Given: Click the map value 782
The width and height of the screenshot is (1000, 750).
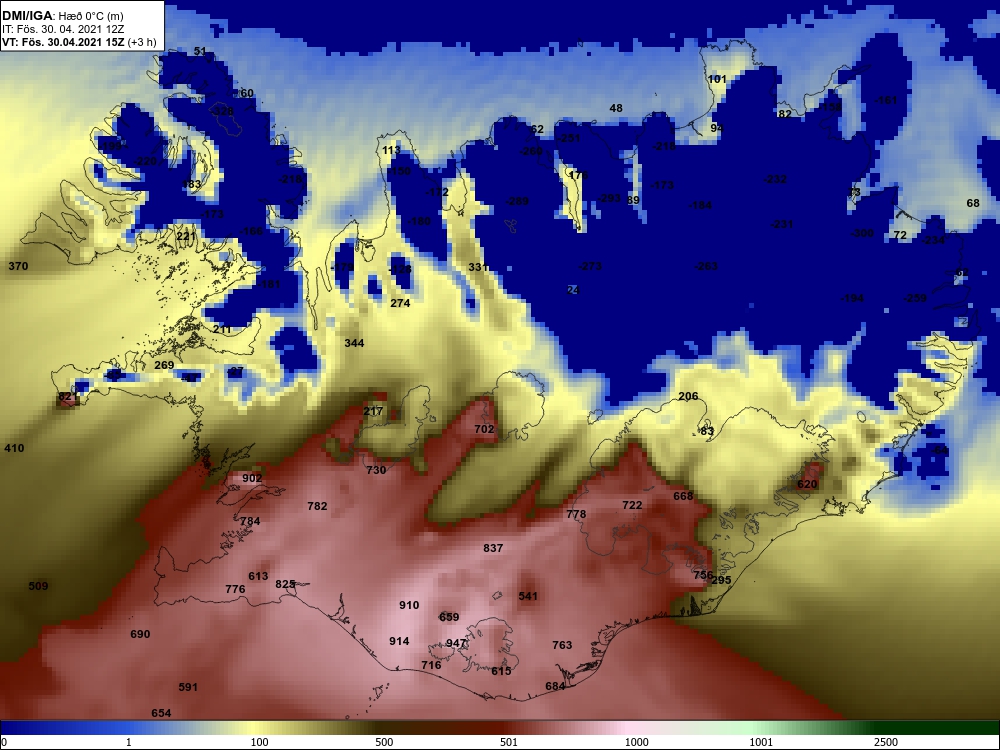Looking at the screenshot, I should [317, 506].
